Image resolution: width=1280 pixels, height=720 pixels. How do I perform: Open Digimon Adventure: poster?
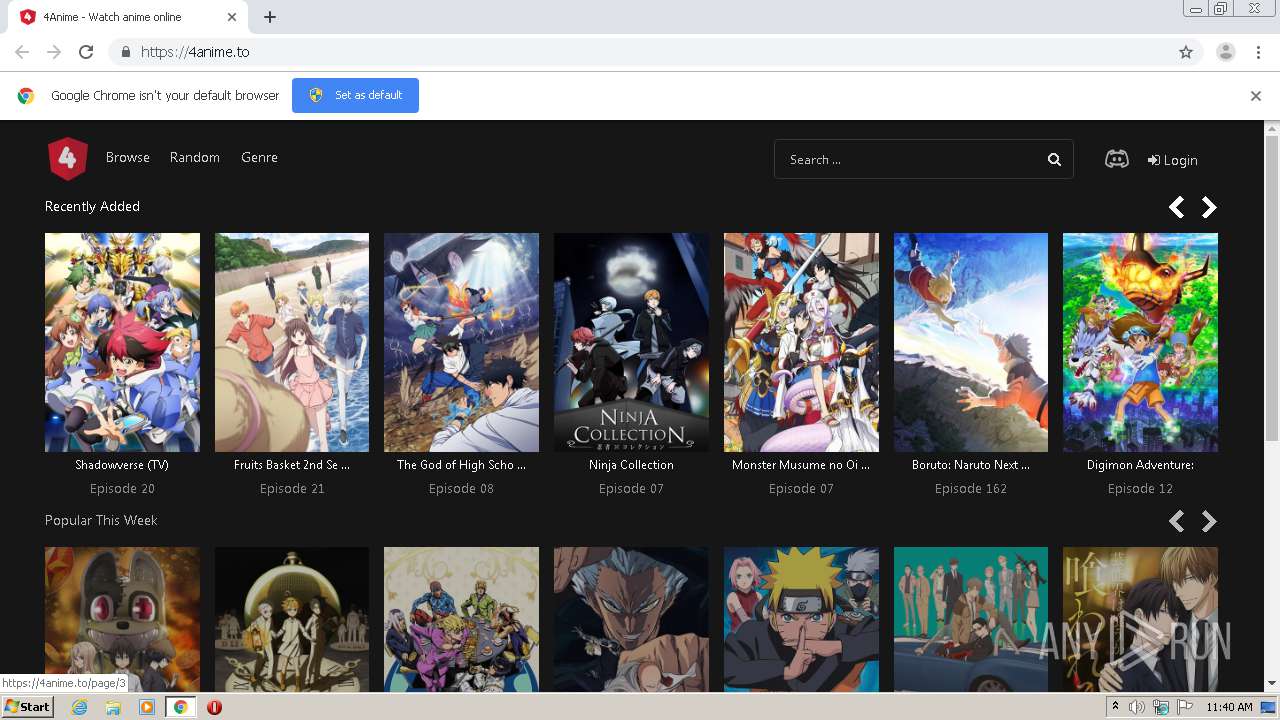pyautogui.click(x=1140, y=342)
